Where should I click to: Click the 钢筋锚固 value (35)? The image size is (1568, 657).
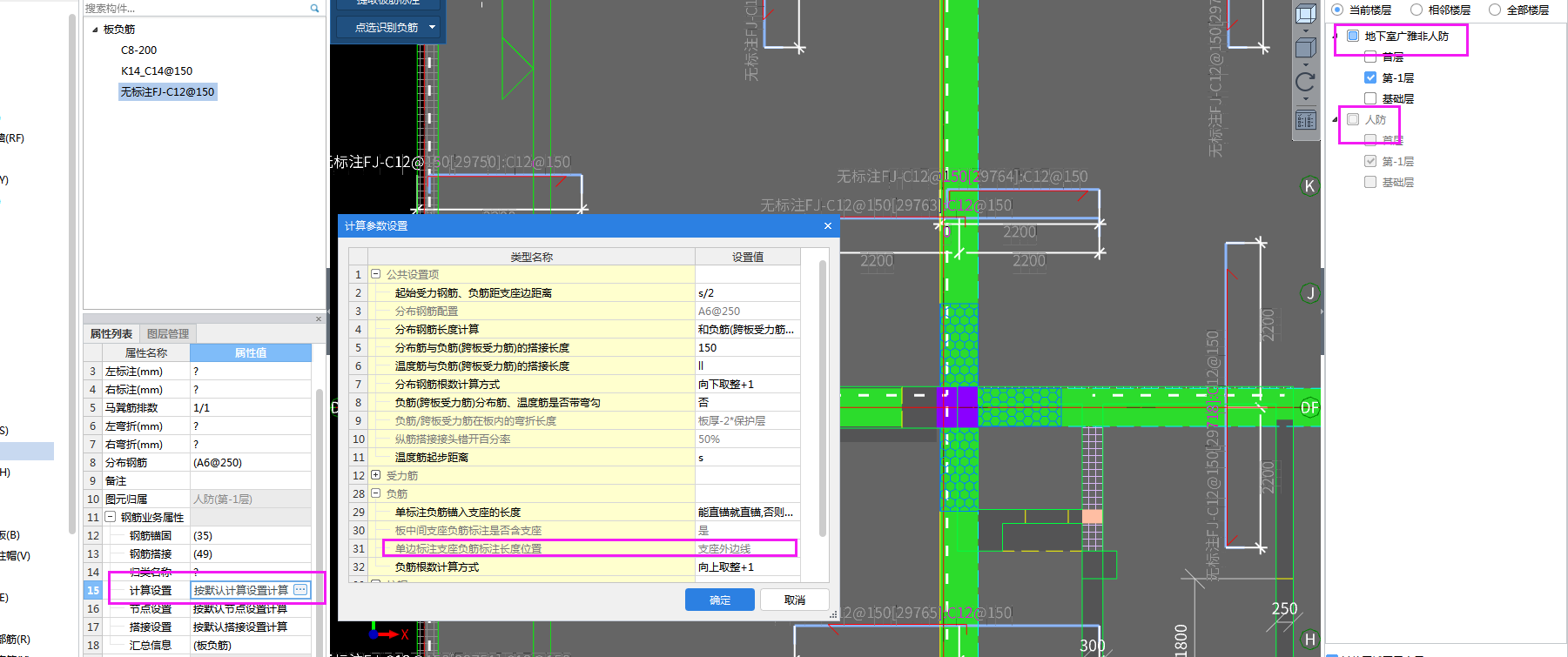[251, 535]
